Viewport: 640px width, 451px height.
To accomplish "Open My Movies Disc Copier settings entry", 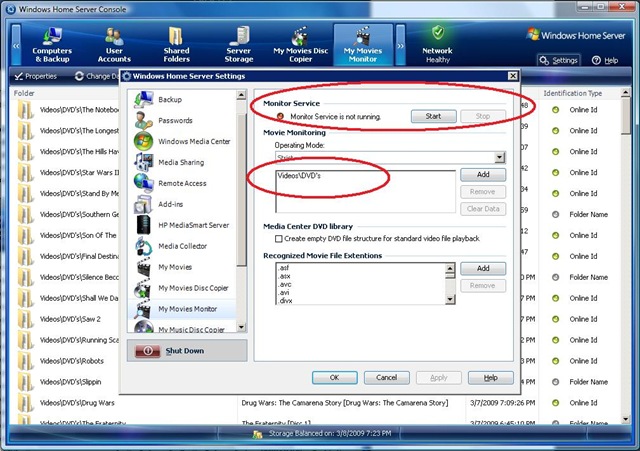I will click(182, 288).
